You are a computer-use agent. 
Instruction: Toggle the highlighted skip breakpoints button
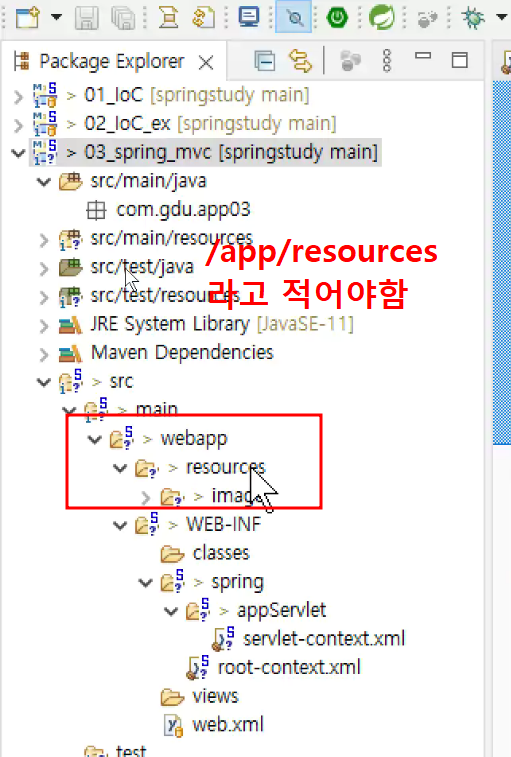tap(294, 17)
